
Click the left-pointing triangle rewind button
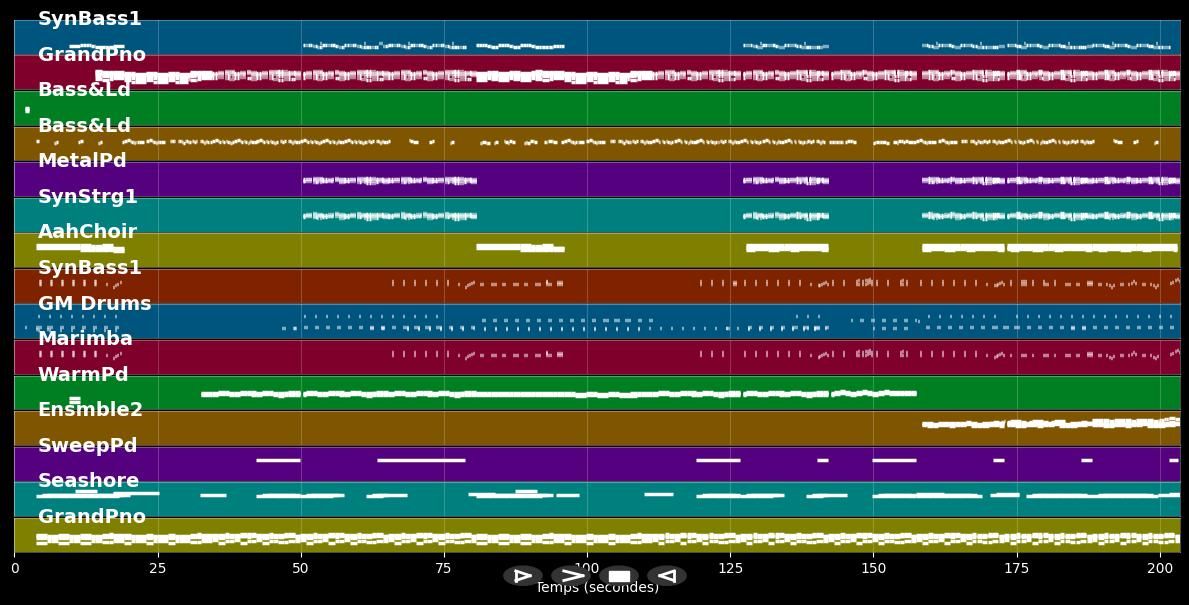pos(666,576)
